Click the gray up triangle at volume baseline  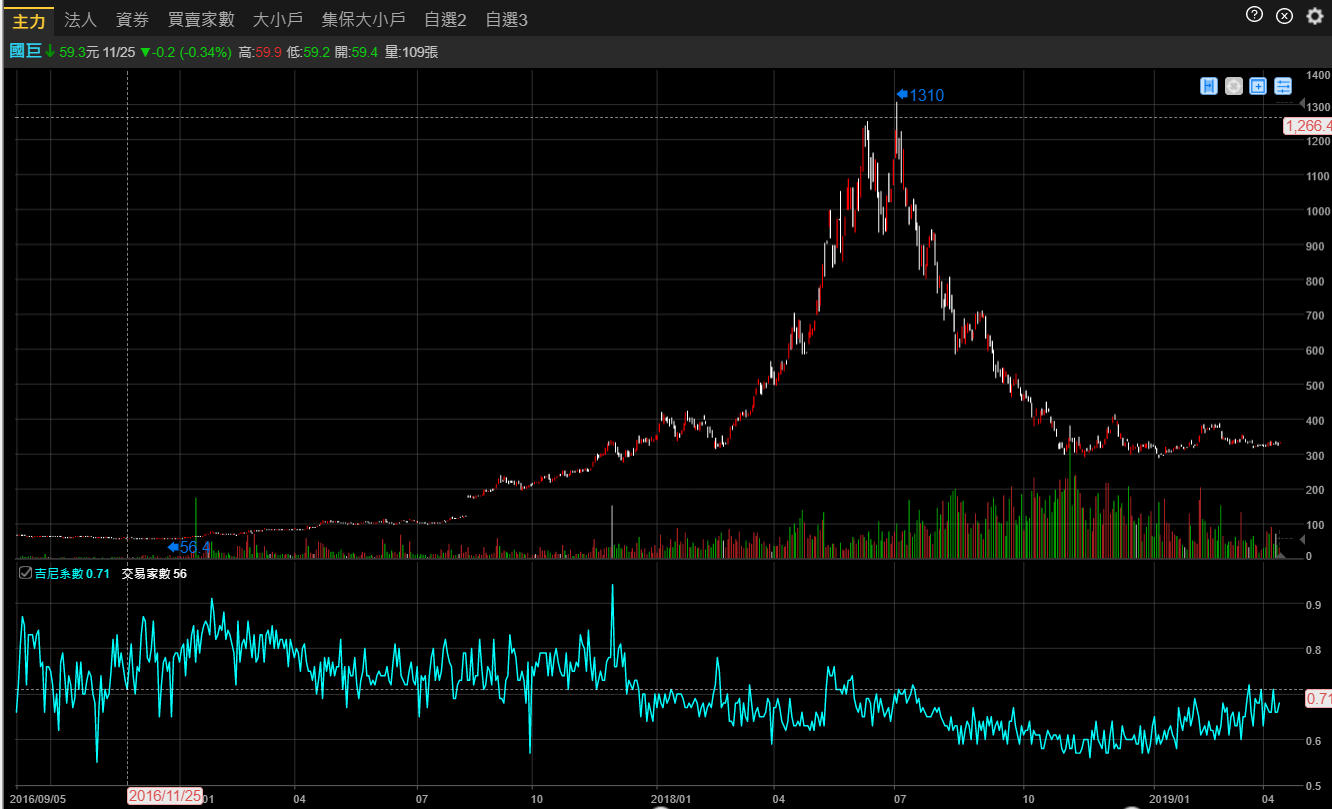1282,553
